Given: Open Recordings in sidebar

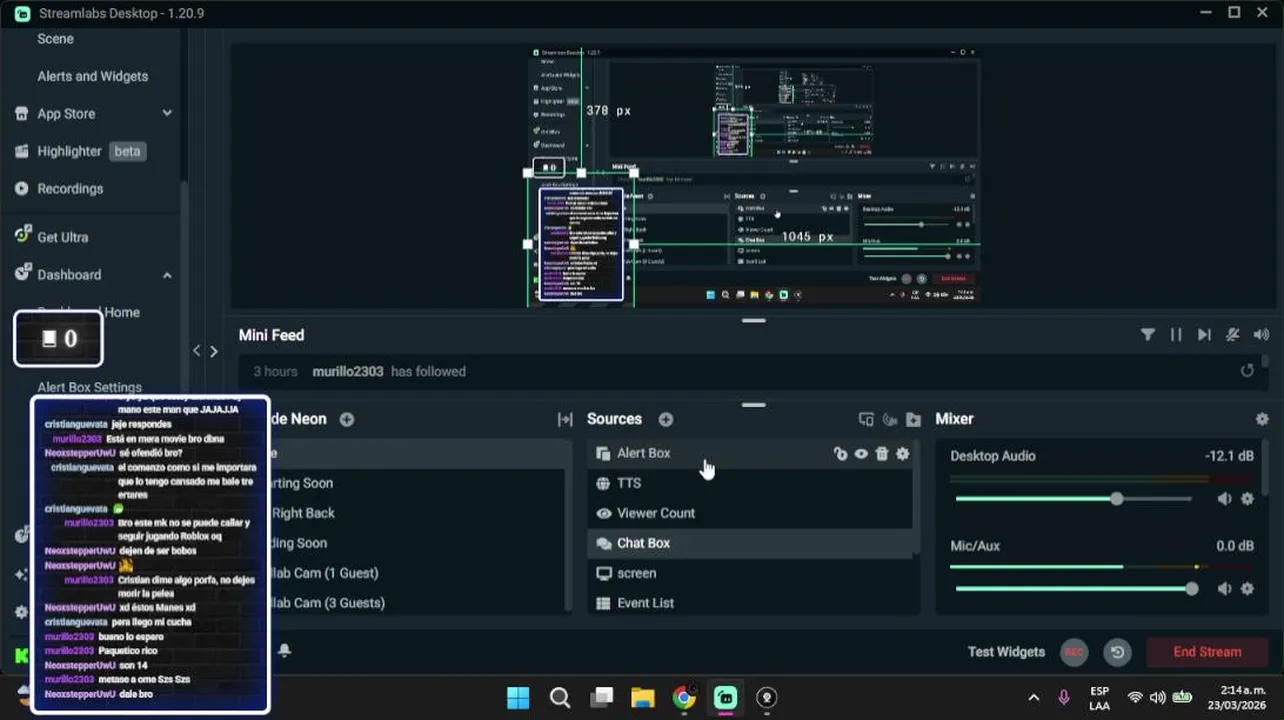Looking at the screenshot, I should click(70, 188).
